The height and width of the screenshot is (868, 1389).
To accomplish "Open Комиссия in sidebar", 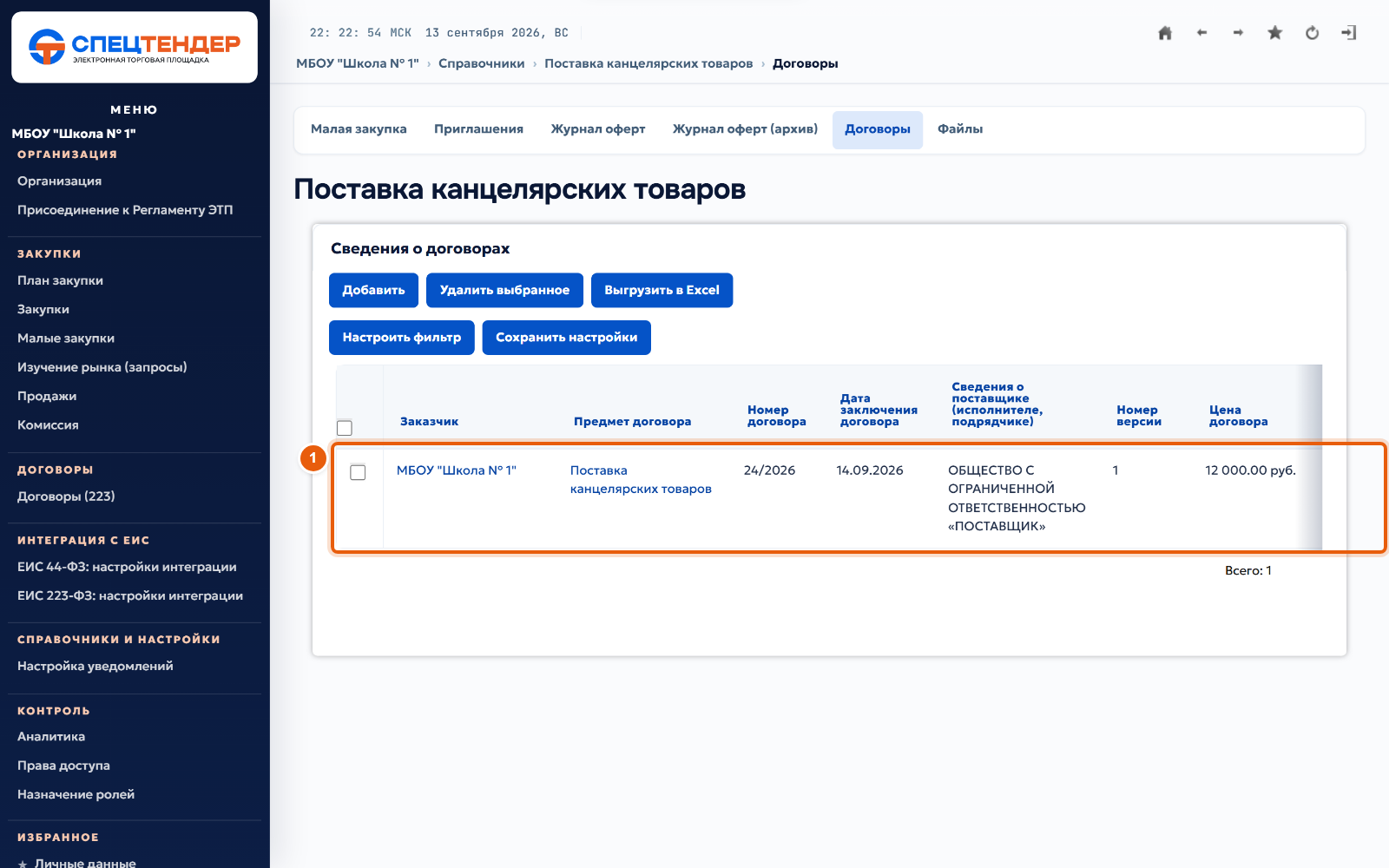I will [x=48, y=425].
